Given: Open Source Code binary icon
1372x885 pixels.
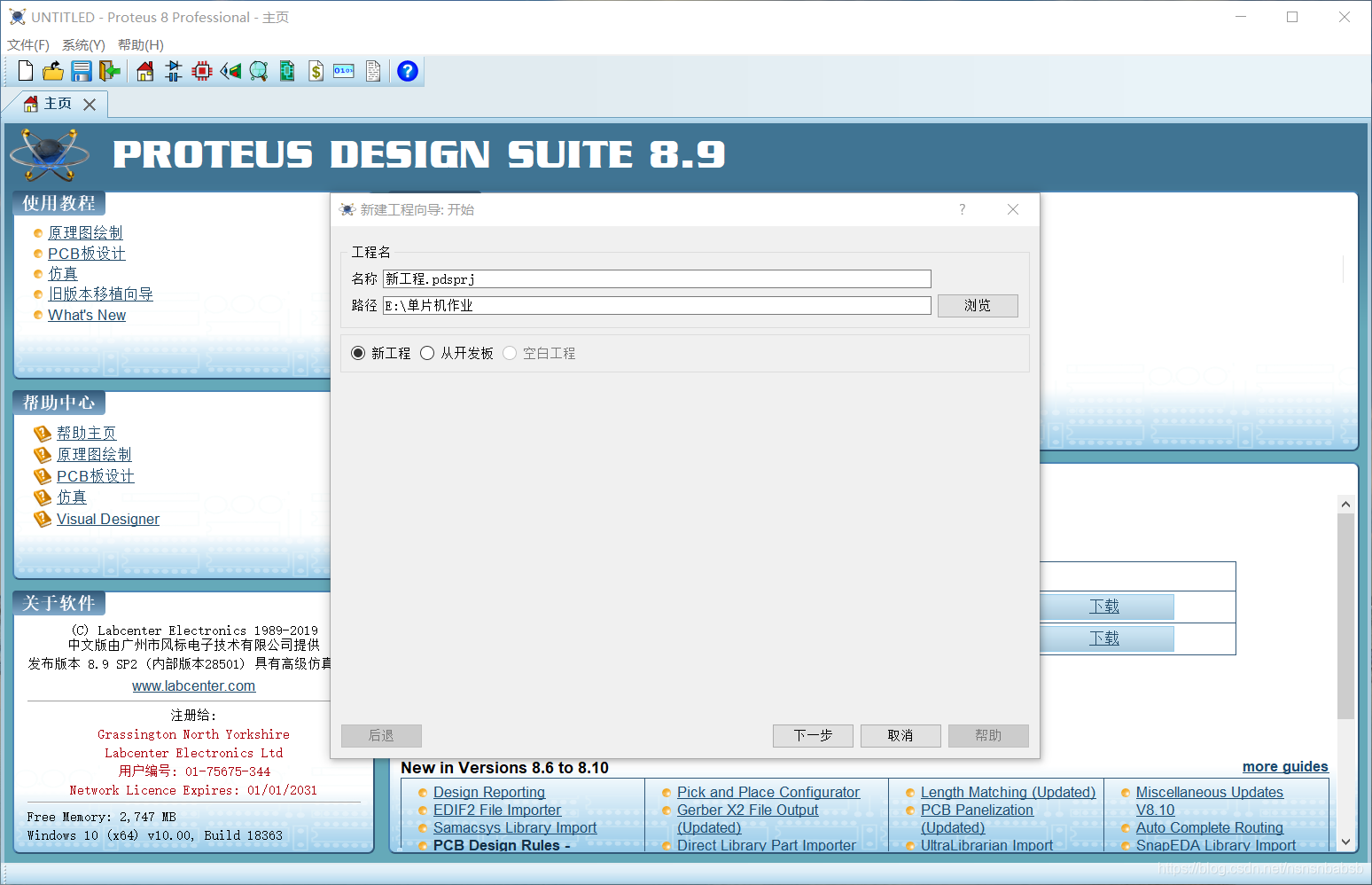Looking at the screenshot, I should point(344,71).
